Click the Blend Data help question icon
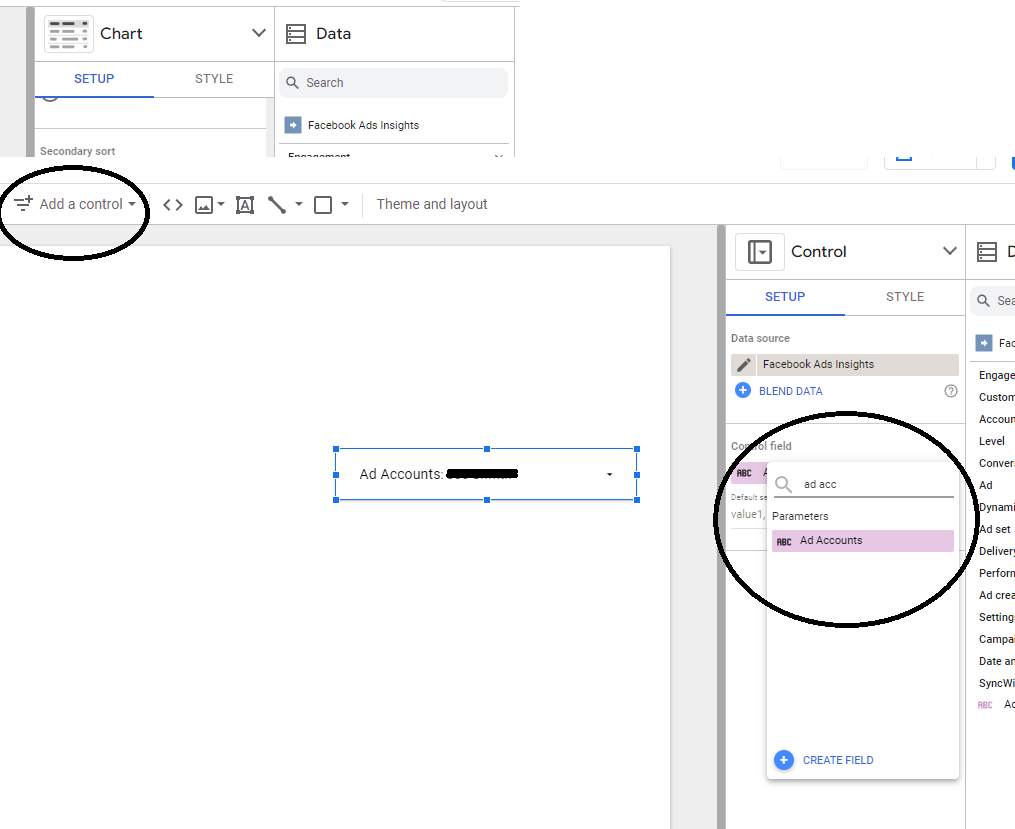The height and width of the screenshot is (829, 1015). (950, 391)
